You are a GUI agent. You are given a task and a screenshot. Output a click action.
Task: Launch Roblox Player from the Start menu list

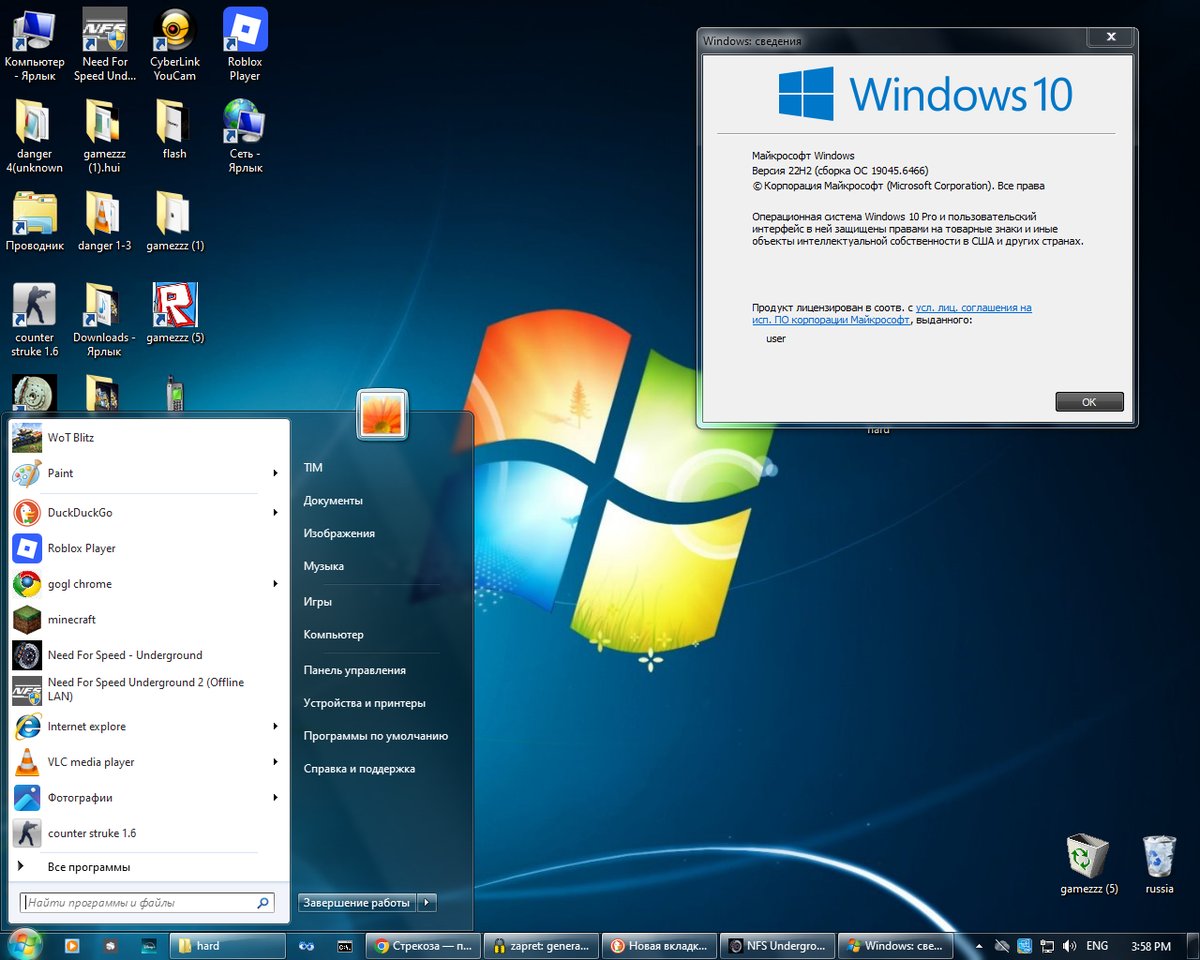pyautogui.click(x=148, y=548)
